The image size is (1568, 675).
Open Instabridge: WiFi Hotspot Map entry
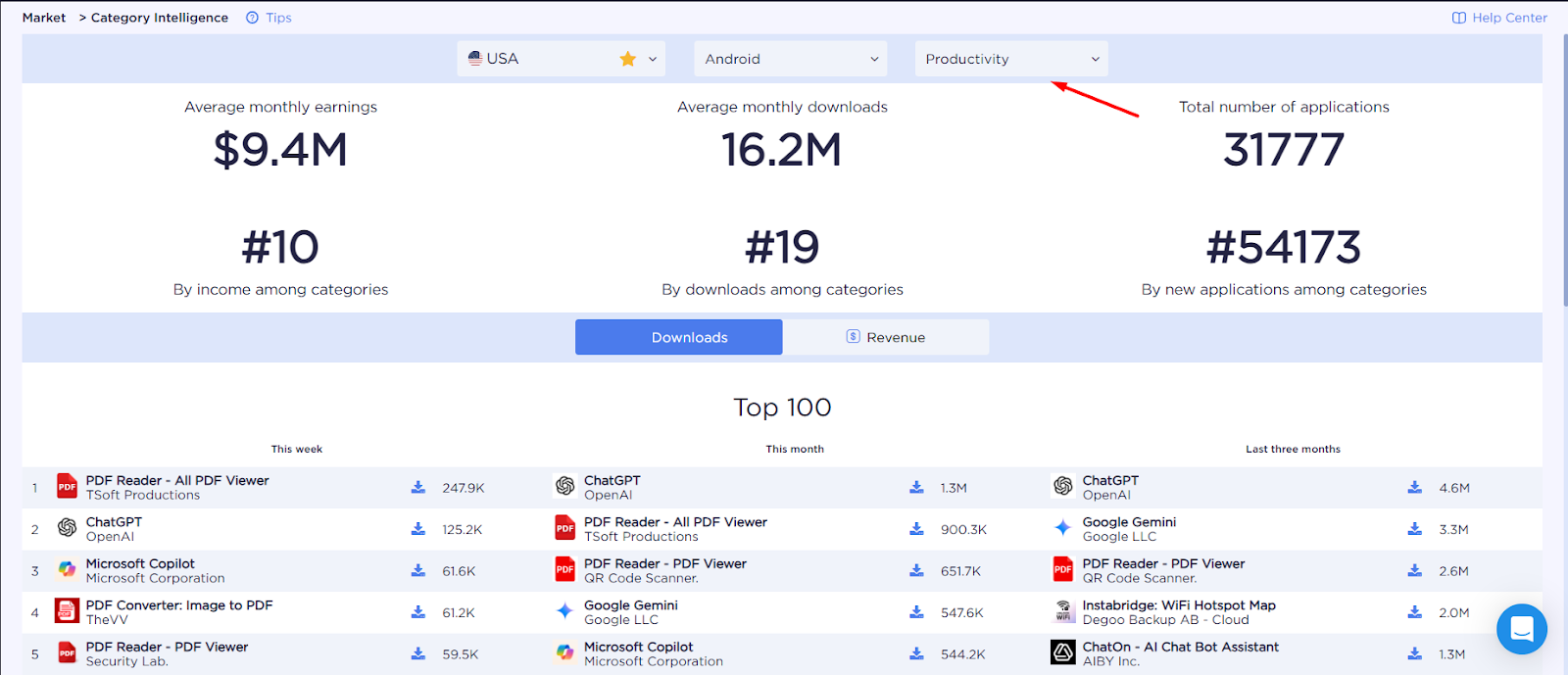1179,605
